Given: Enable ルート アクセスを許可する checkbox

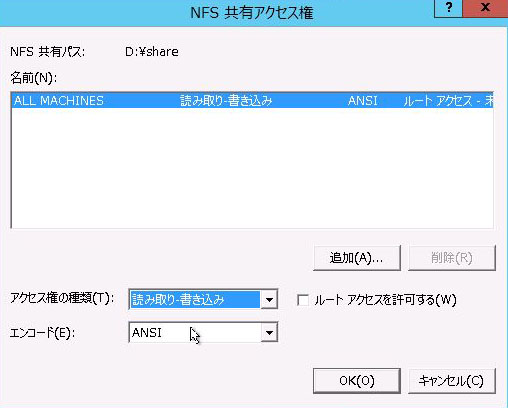Looking at the screenshot, I should pos(303,300).
